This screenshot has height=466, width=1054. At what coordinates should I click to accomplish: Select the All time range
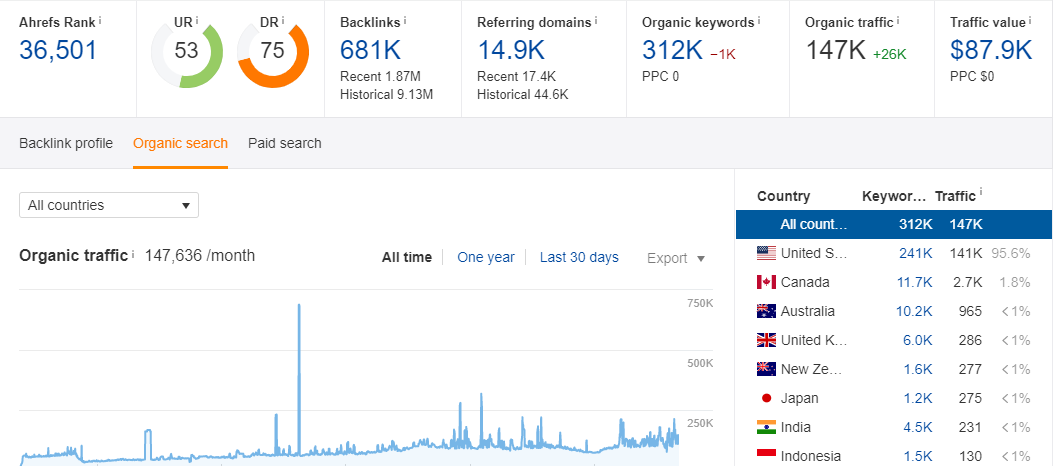(407, 258)
